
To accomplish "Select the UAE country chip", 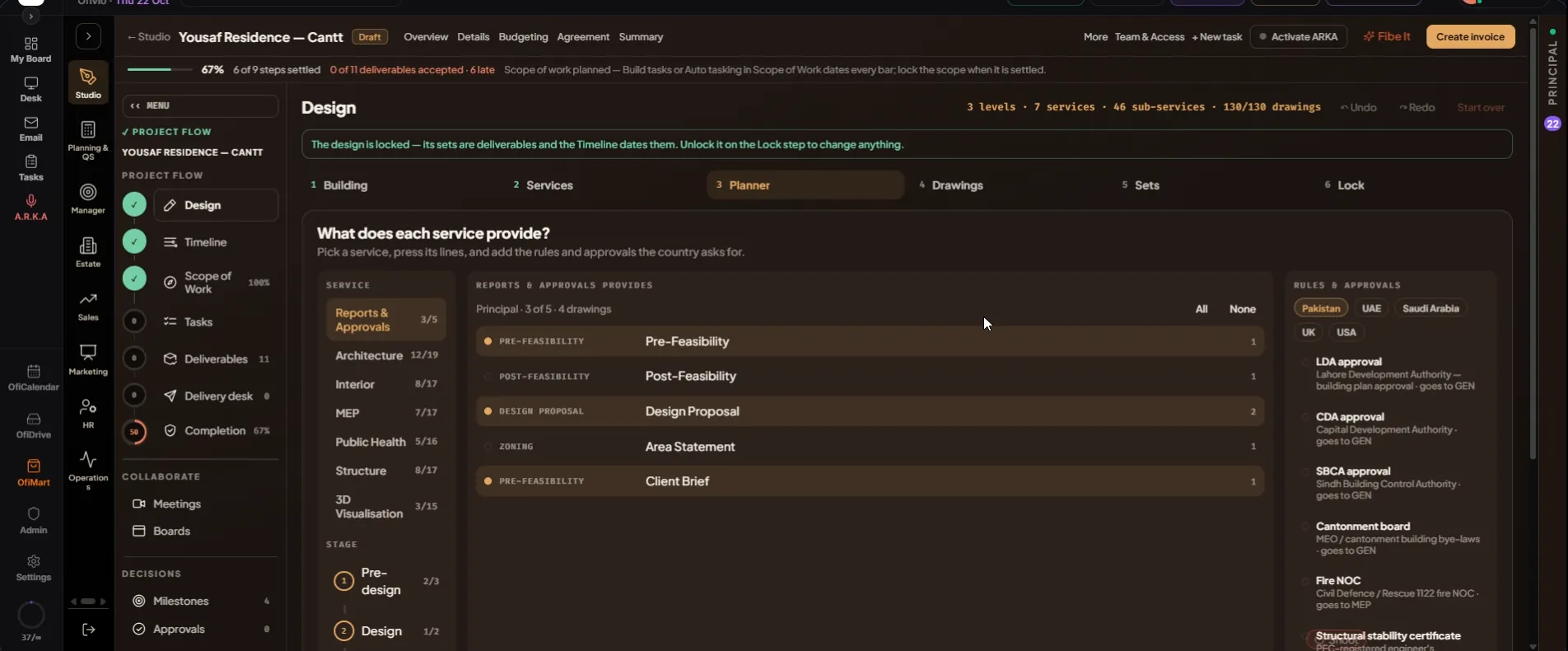I will (x=1371, y=308).
